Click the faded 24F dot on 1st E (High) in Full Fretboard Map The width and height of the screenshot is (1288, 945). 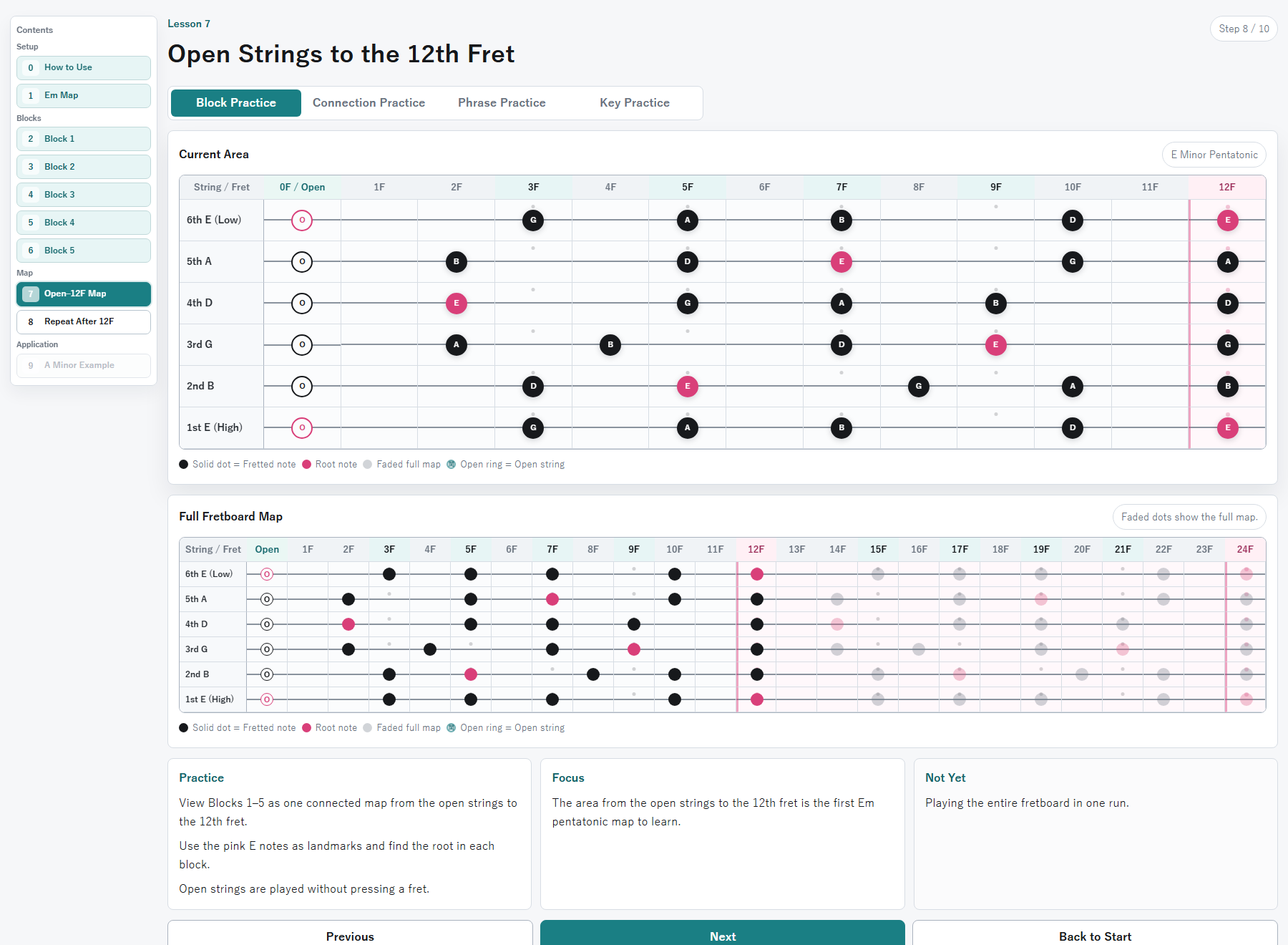pos(1246,699)
